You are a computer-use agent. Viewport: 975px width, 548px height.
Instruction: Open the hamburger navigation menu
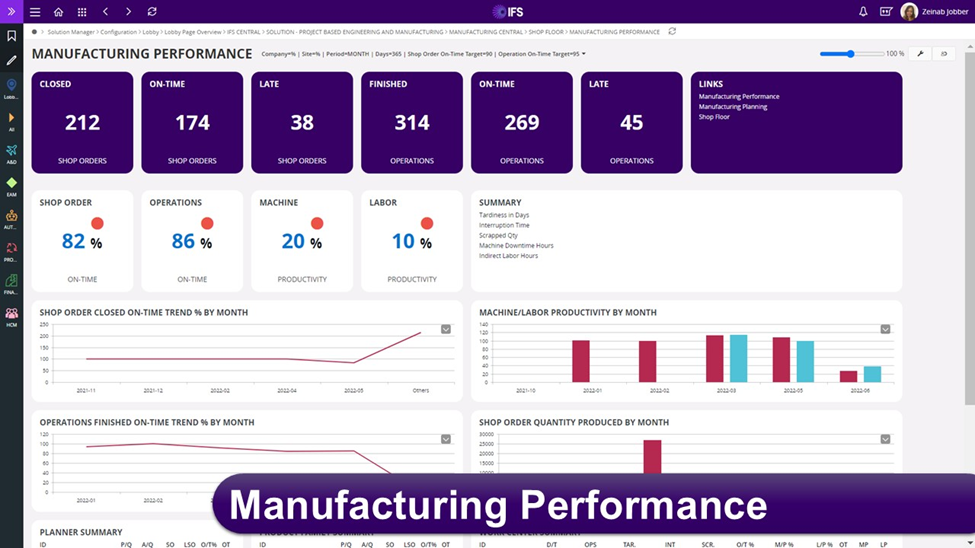(x=35, y=12)
